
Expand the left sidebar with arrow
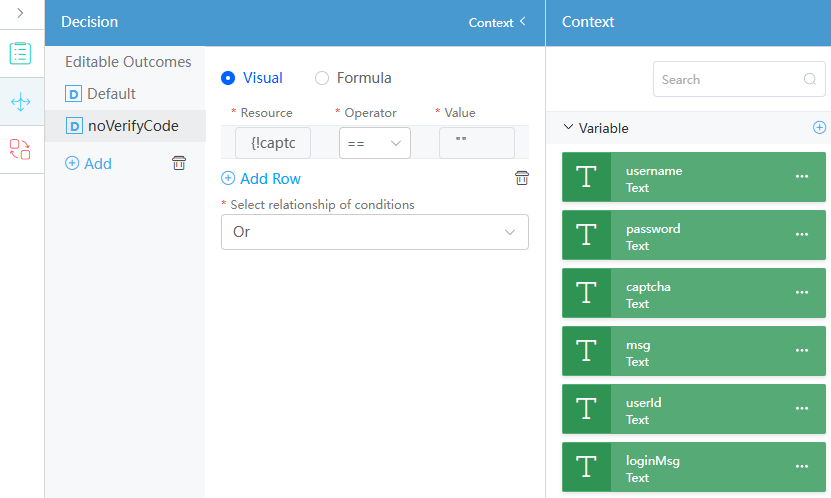20,13
